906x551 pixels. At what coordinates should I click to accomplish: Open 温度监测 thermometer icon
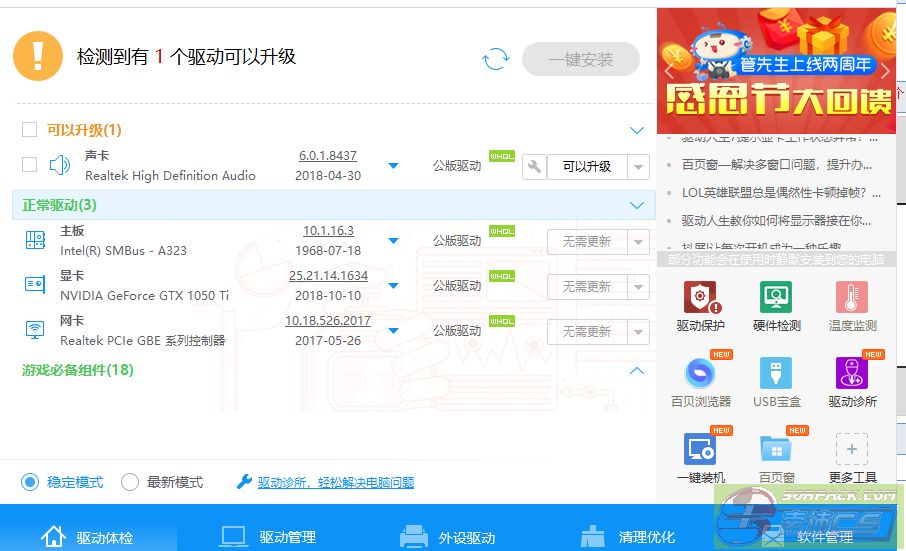coord(852,298)
